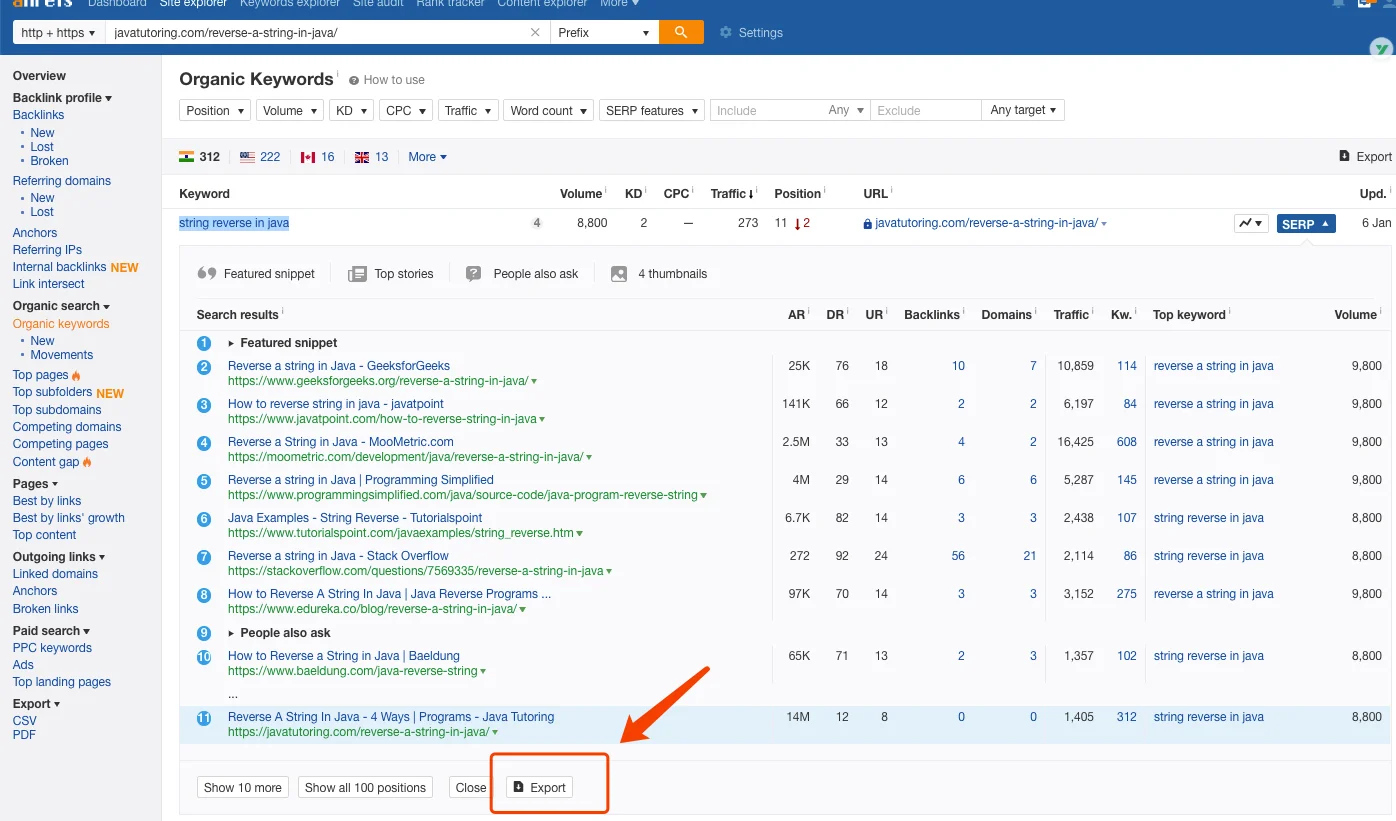Open the CPC filter dropdown

pyautogui.click(x=406, y=110)
